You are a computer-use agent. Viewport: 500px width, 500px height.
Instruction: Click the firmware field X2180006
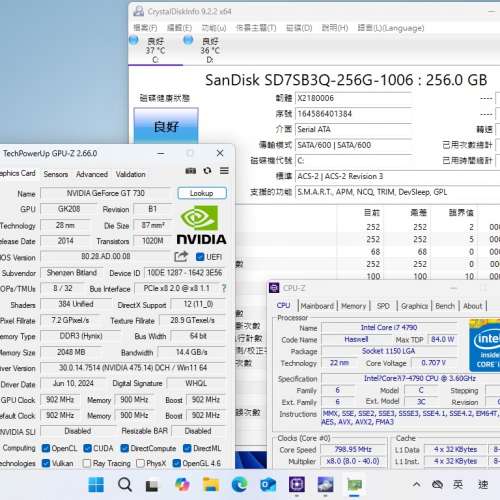(353, 98)
